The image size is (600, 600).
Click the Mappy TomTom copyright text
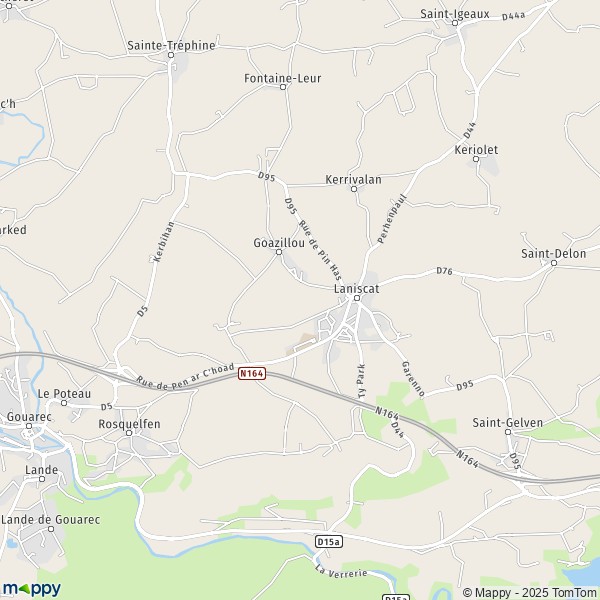point(529,592)
